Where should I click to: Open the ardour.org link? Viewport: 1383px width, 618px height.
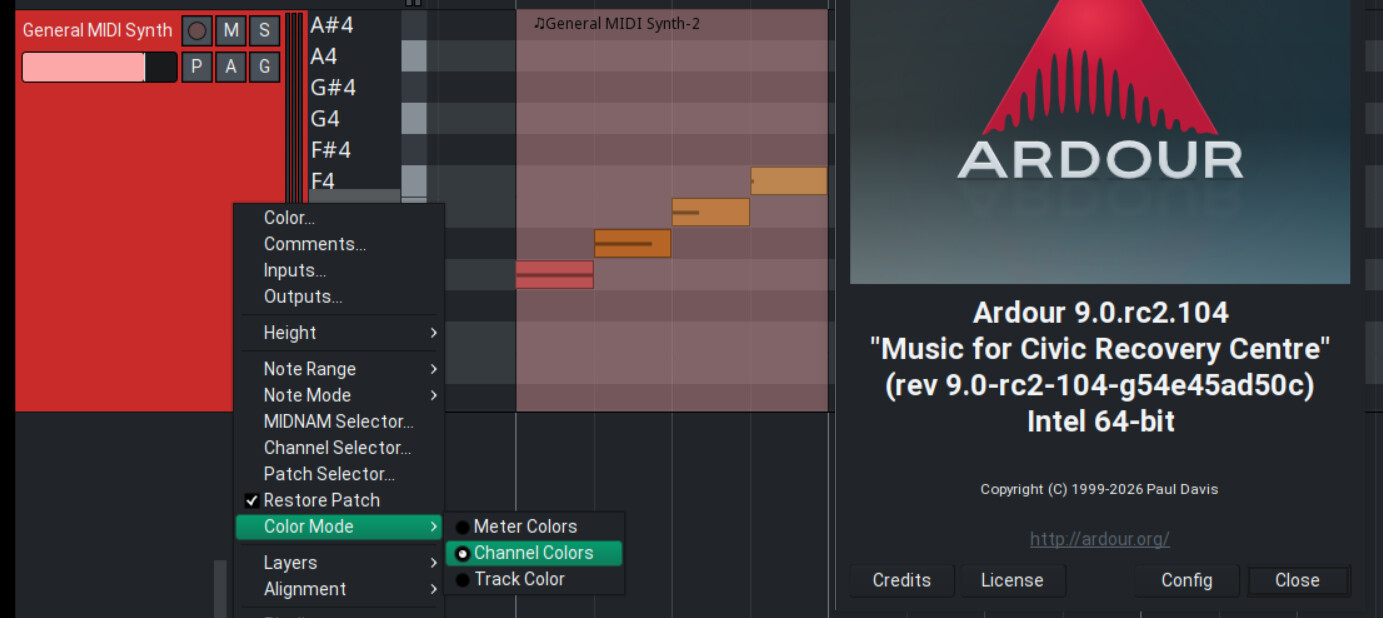click(1099, 539)
